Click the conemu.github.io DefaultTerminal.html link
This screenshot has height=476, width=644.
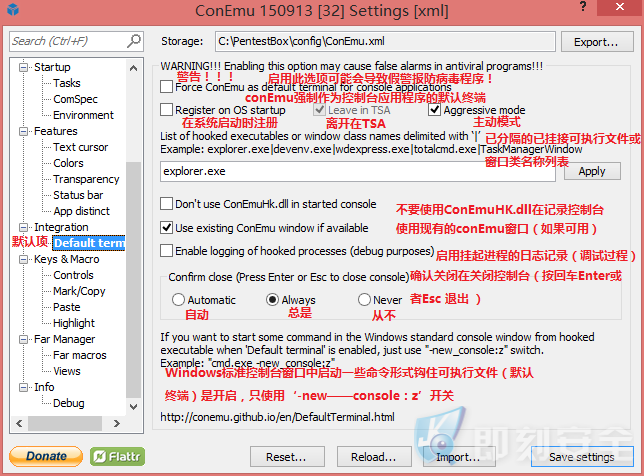tap(277, 417)
